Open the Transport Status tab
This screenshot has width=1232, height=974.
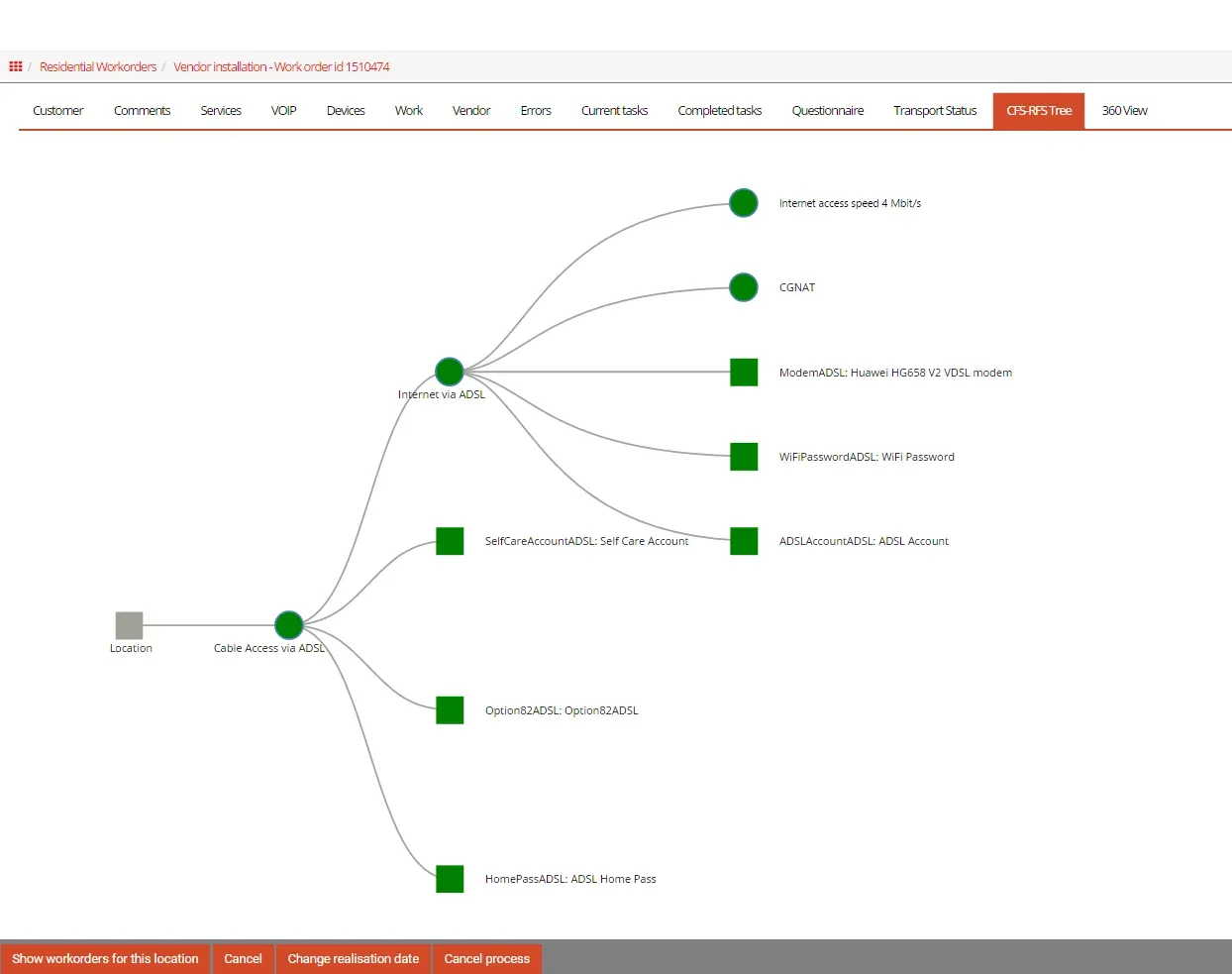pos(934,111)
